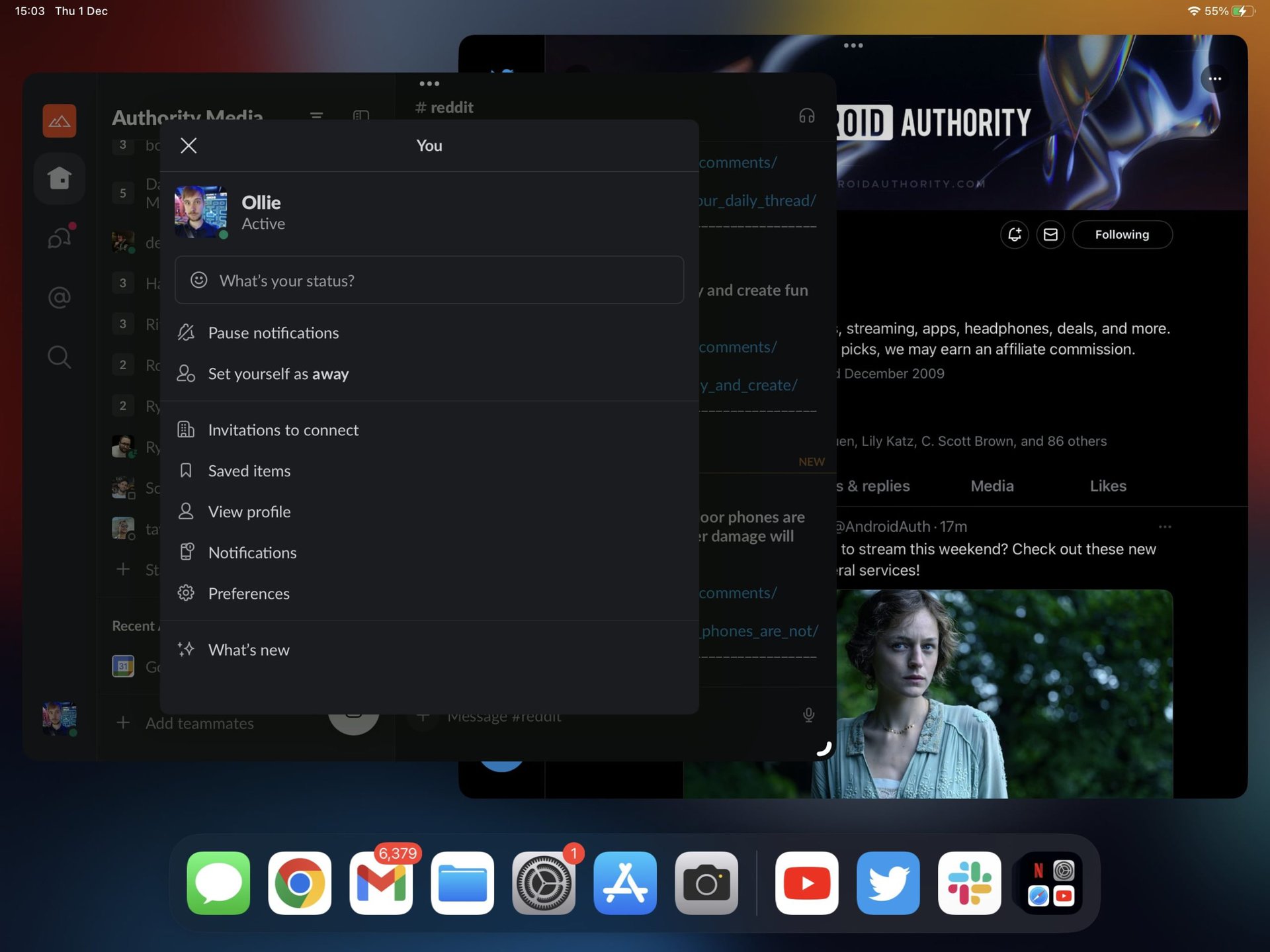Open Slack search magnifier icon
The image size is (1270, 952).
pos(60,357)
